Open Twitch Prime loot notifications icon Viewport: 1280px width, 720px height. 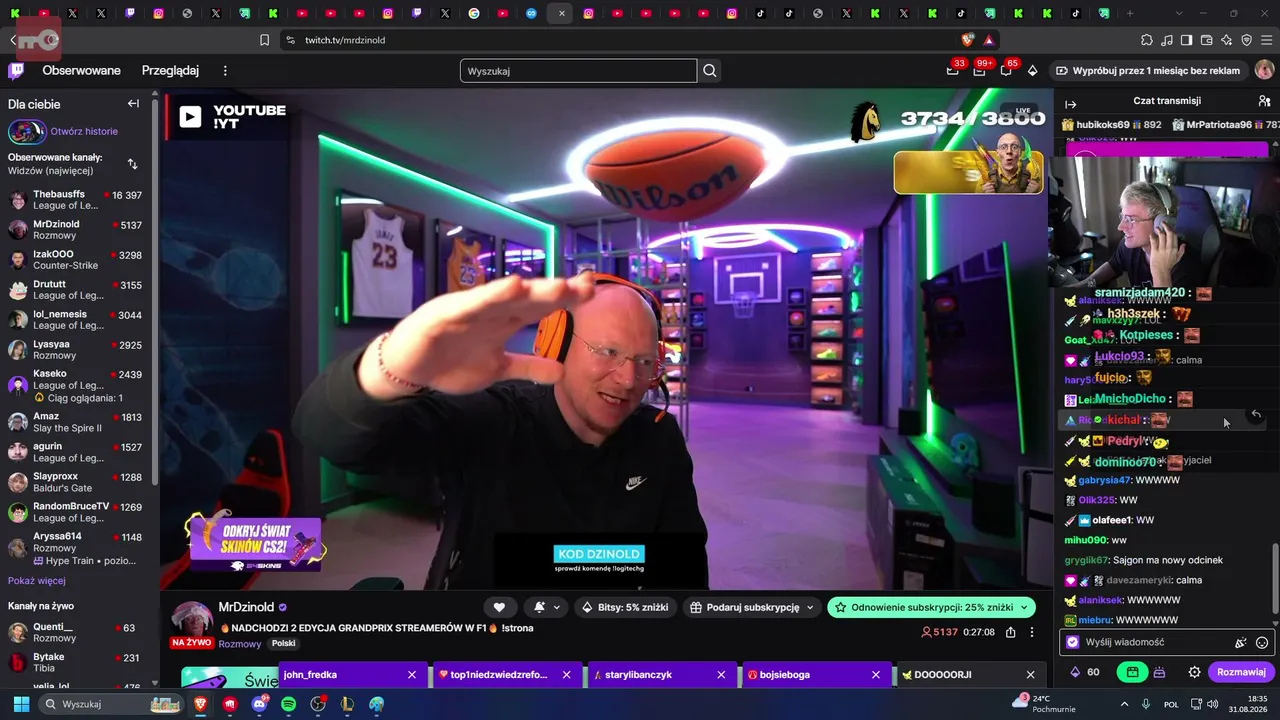click(953, 71)
